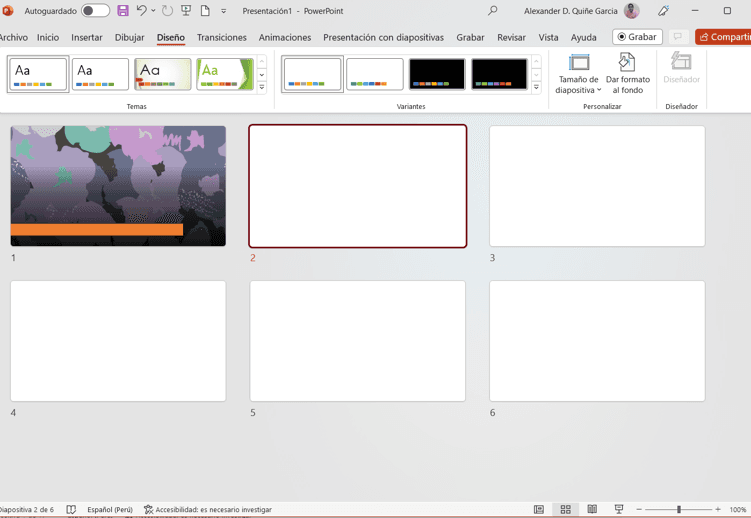Go to the Animaciones tab
This screenshot has height=518, width=751.
click(284, 37)
